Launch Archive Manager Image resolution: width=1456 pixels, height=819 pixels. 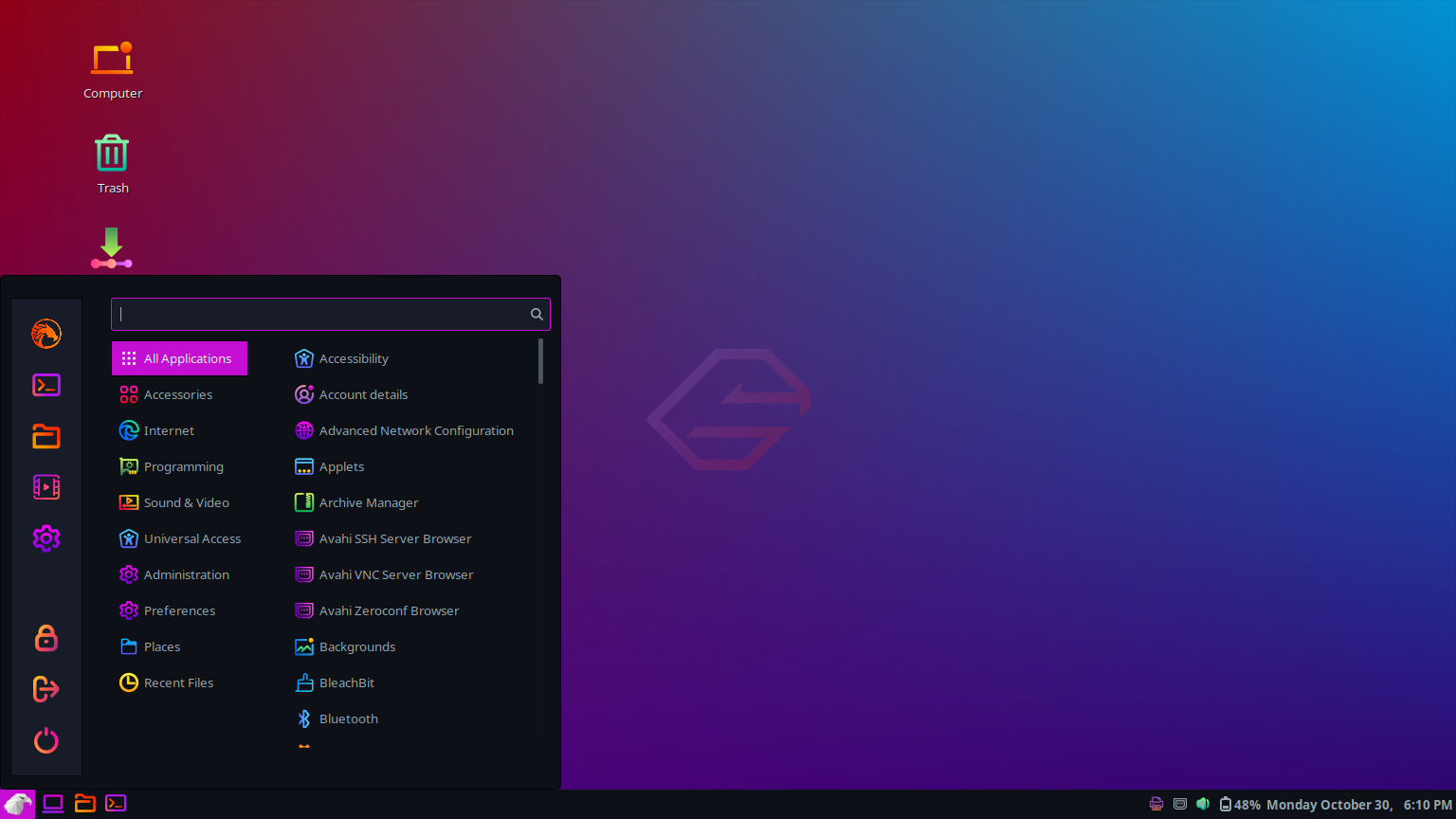[x=411, y=502]
